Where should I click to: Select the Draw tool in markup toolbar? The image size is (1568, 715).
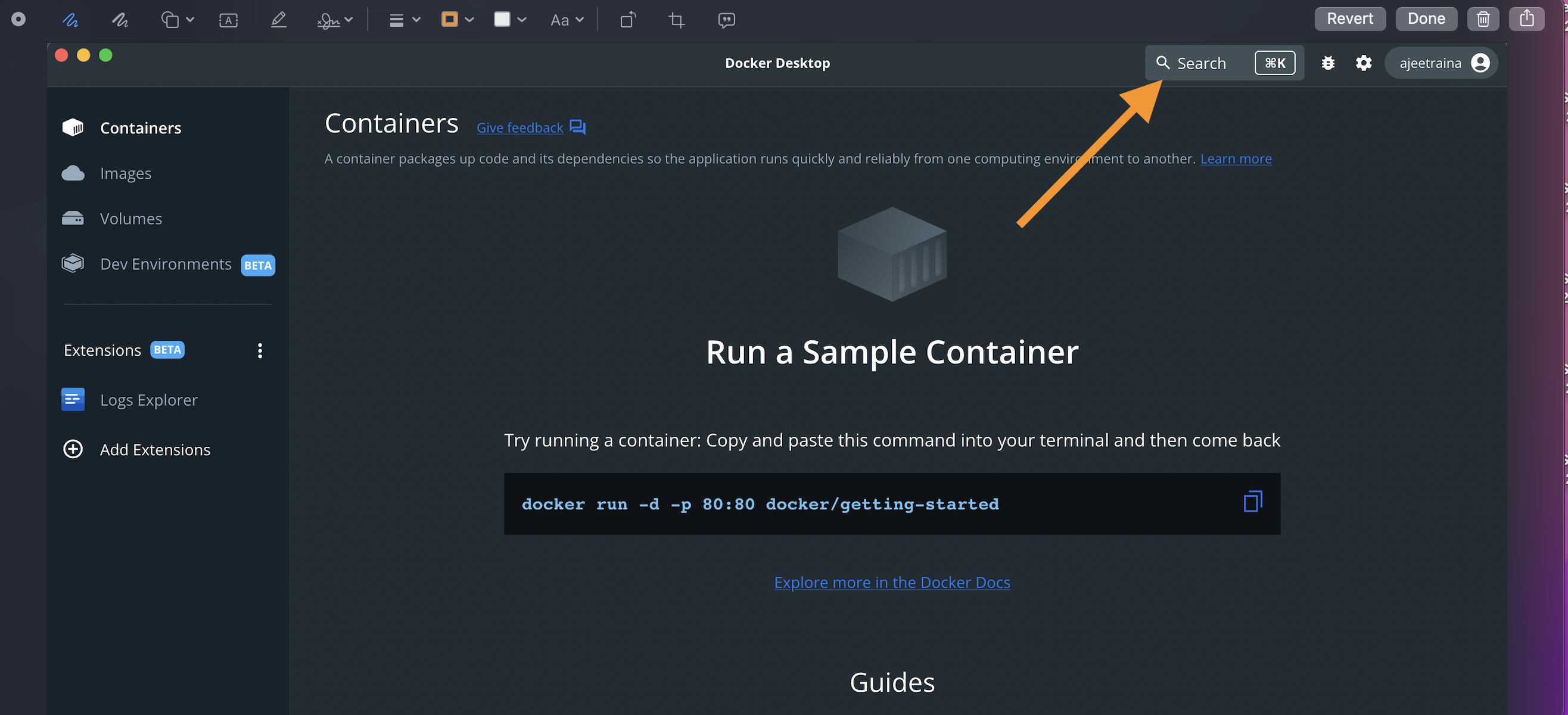click(120, 20)
